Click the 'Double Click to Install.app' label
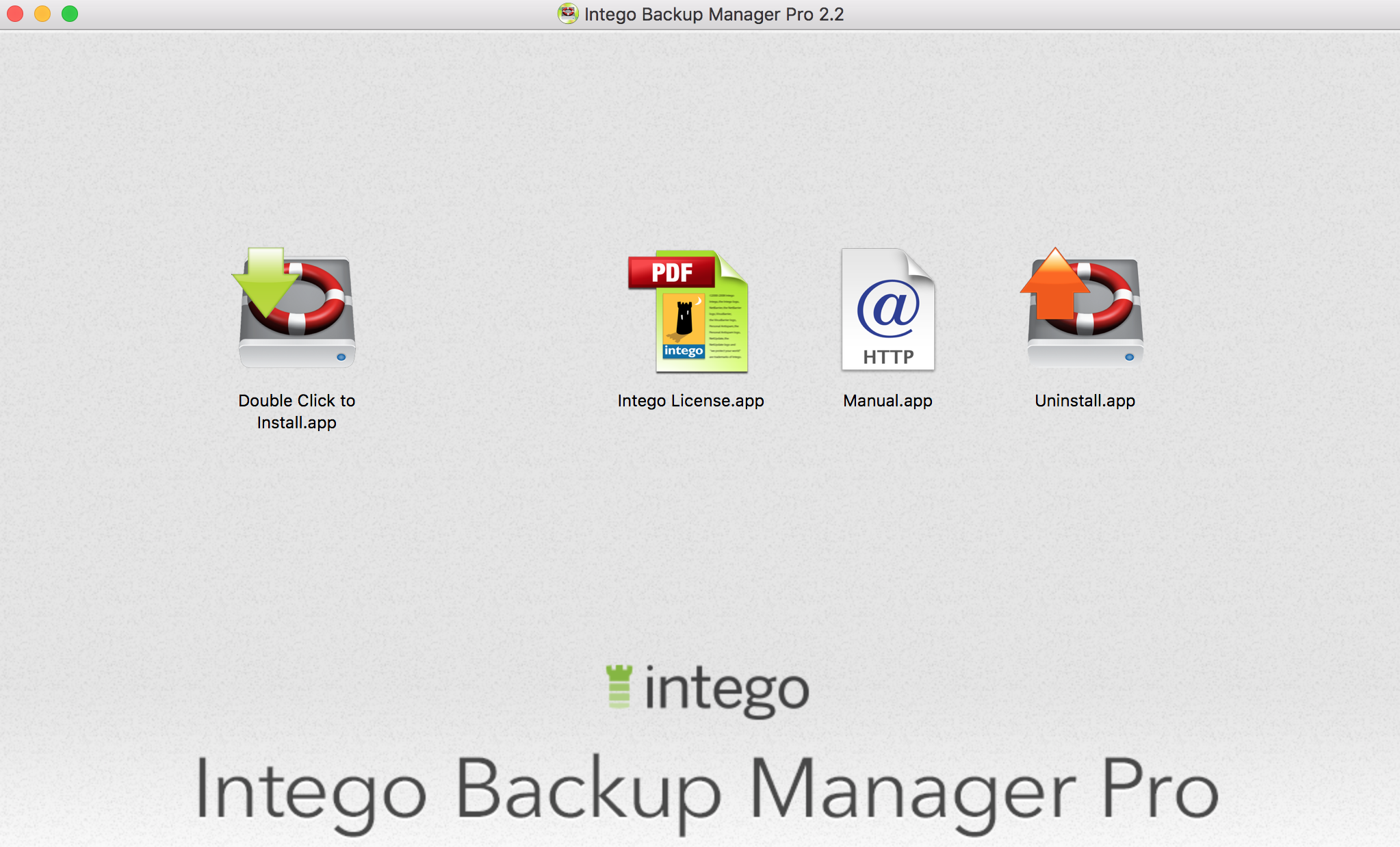The image size is (1400, 847). [x=297, y=411]
